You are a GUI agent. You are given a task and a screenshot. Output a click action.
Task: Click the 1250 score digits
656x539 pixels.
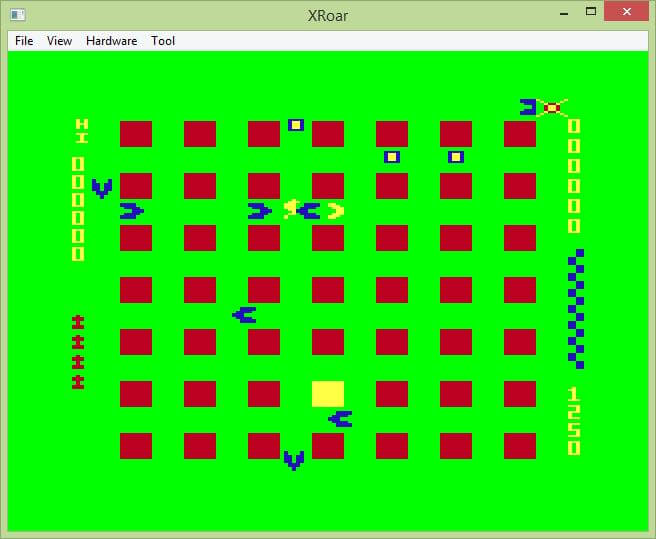point(574,421)
